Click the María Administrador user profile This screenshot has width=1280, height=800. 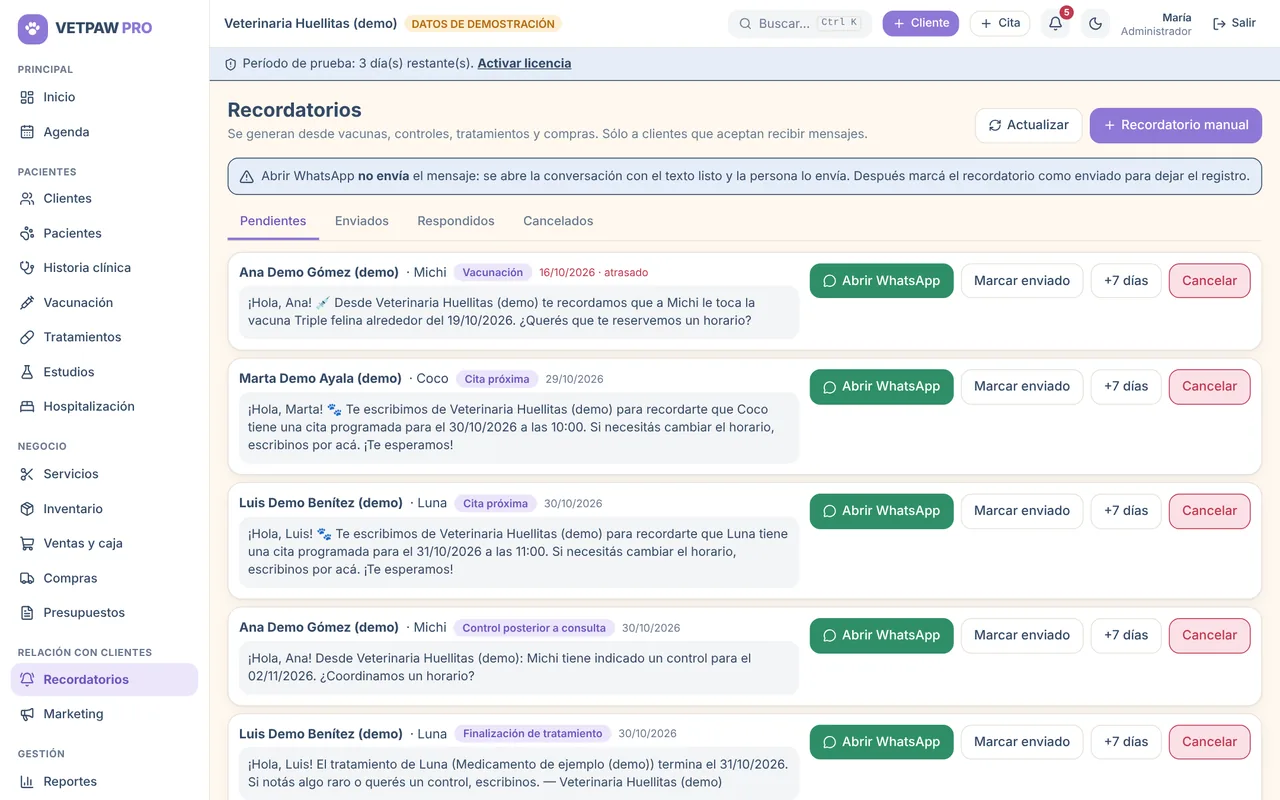click(1156, 24)
